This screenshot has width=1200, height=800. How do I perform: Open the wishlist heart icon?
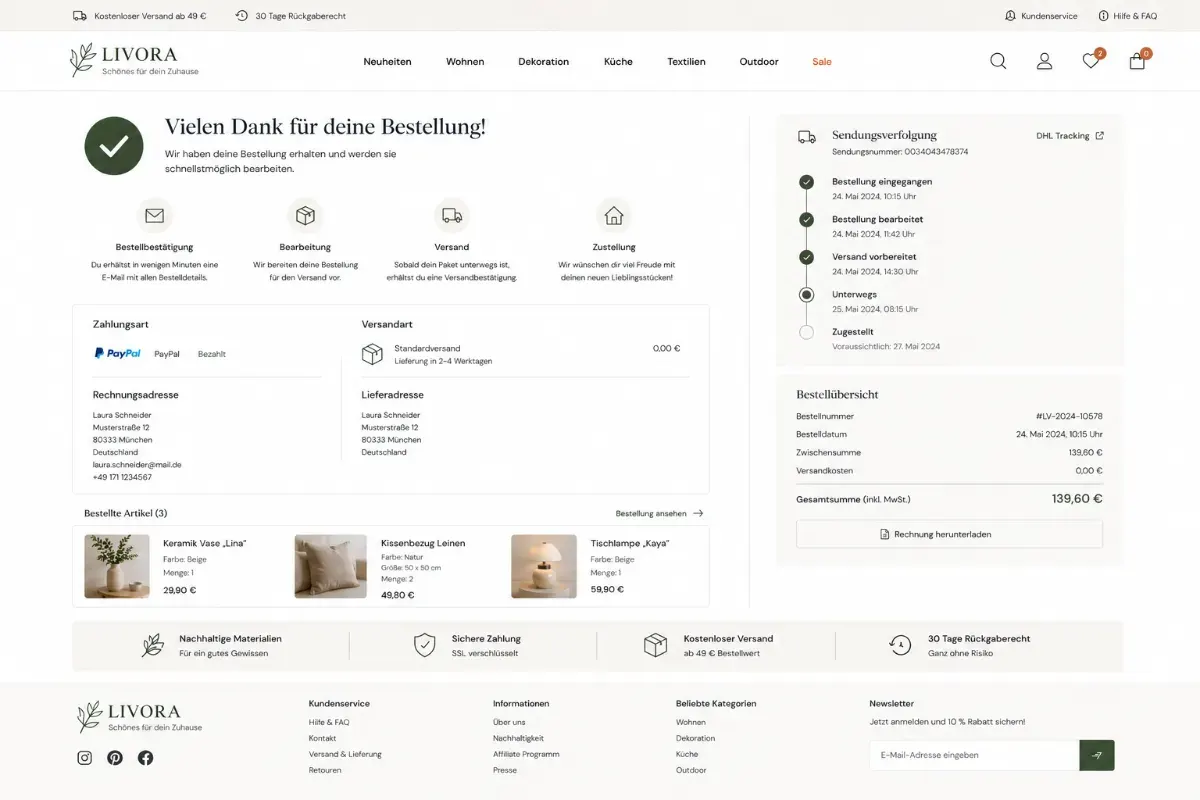point(1091,61)
